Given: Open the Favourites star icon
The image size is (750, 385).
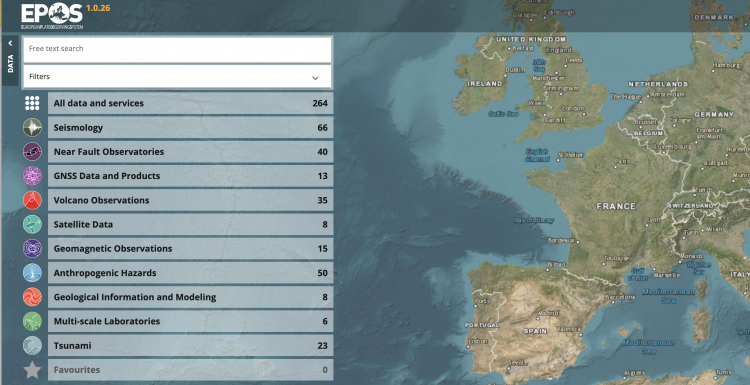Looking at the screenshot, I should (32, 370).
